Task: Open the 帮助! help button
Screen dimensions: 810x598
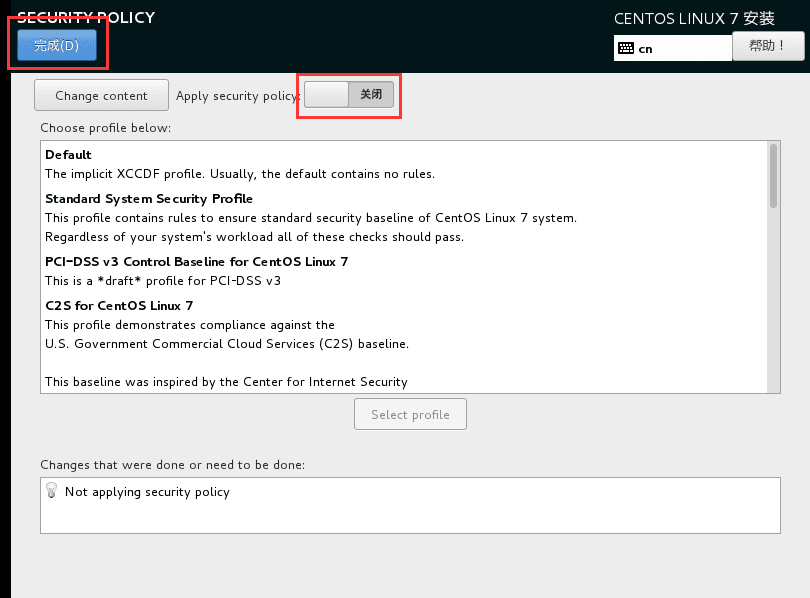Action: tap(768, 46)
